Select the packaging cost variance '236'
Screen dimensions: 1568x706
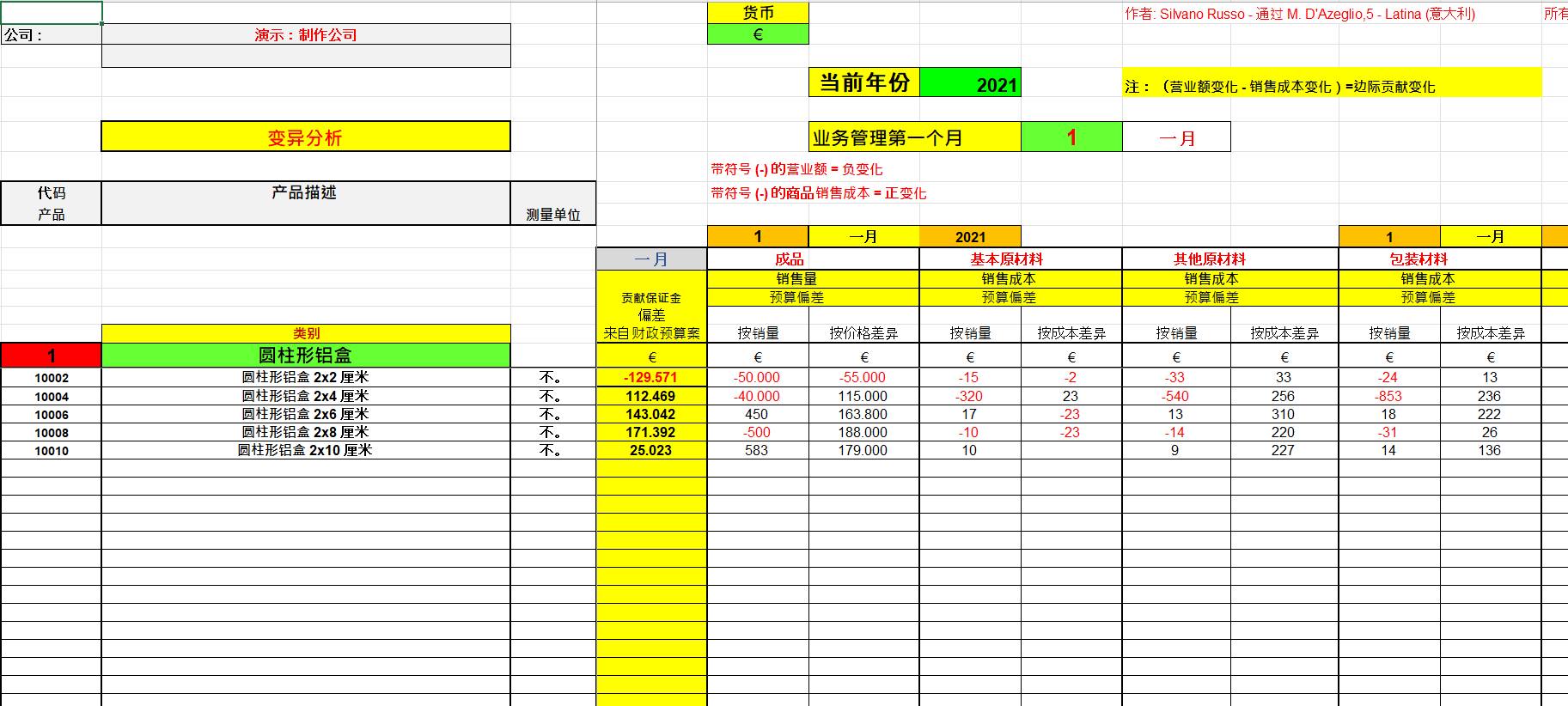pyautogui.click(x=1490, y=396)
